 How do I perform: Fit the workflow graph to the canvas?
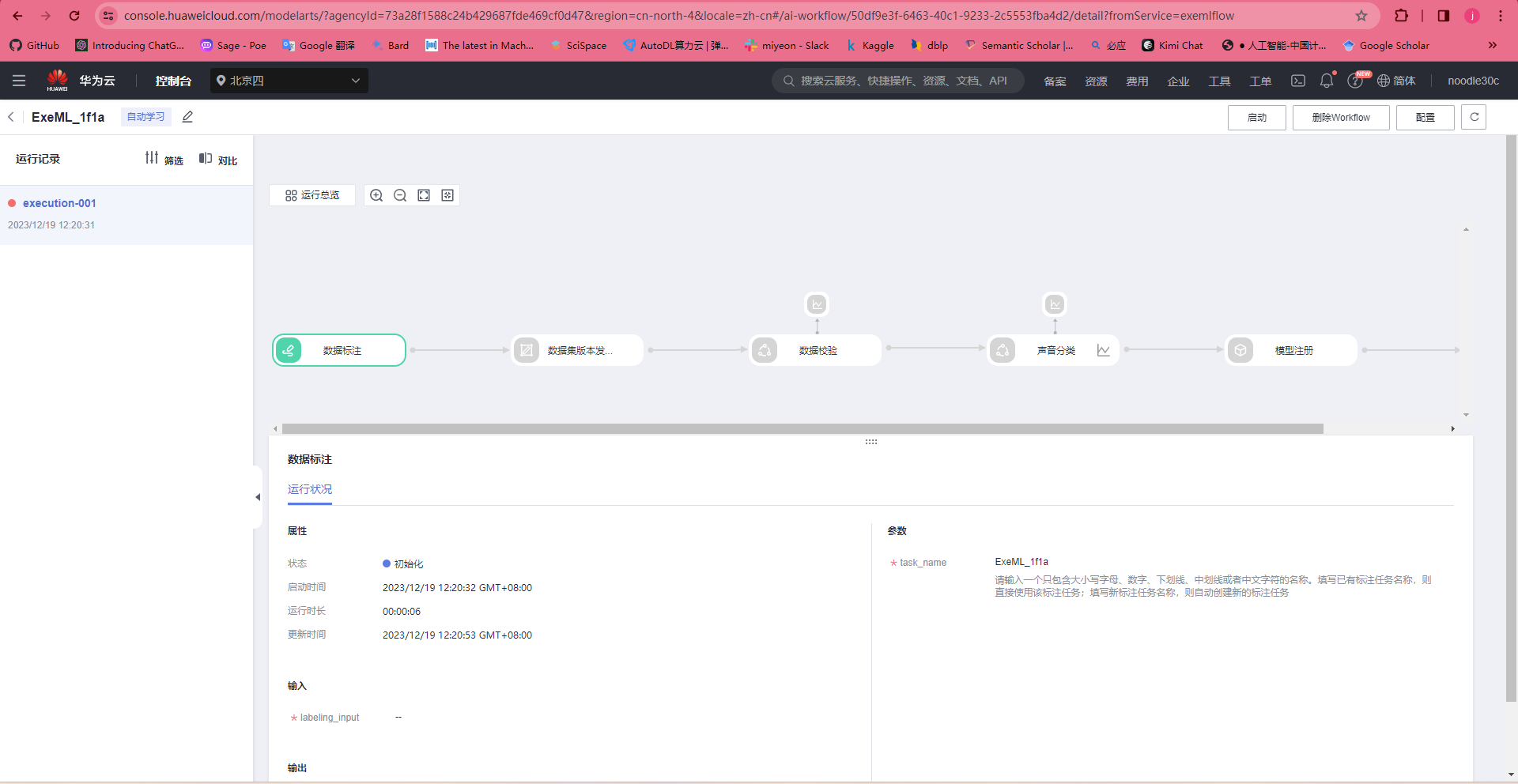tap(424, 195)
